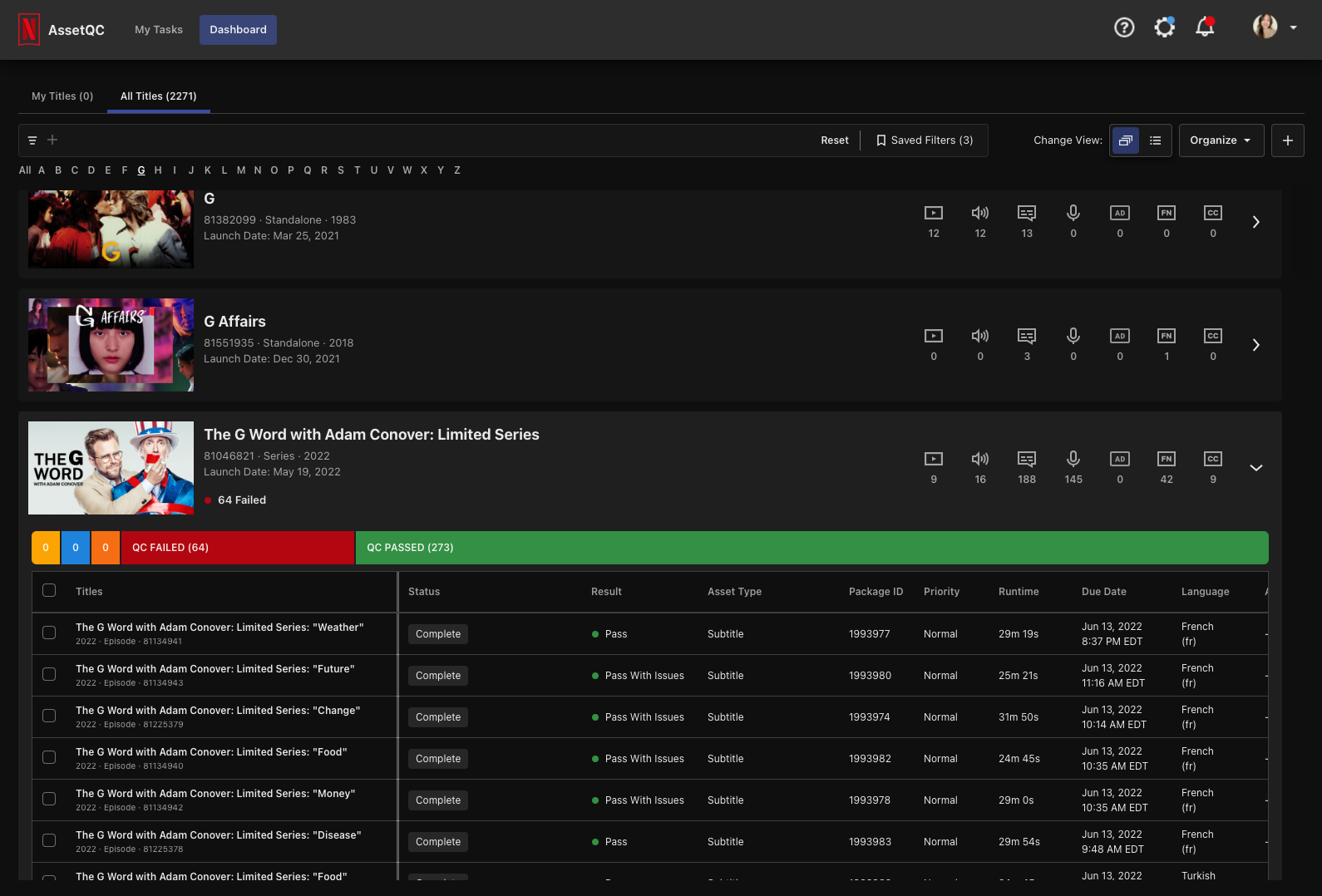The image size is (1322, 896).
Task: Click Complete status for "Future" row
Action: (438, 676)
